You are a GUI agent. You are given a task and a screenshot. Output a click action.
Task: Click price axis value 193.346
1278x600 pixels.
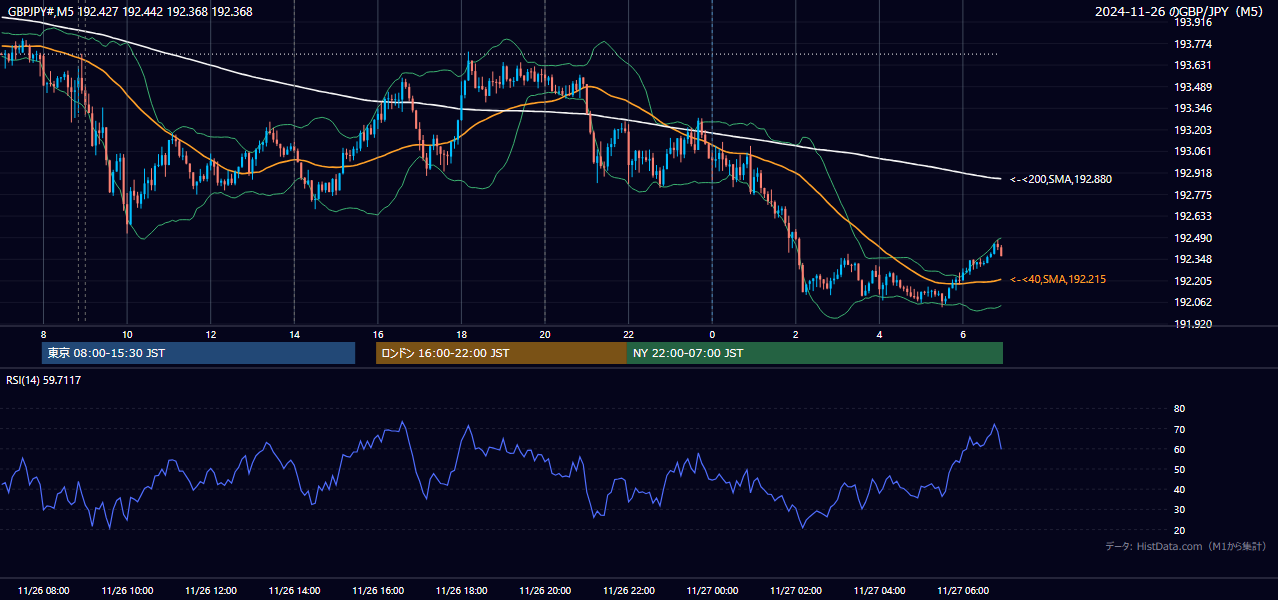tap(1193, 108)
